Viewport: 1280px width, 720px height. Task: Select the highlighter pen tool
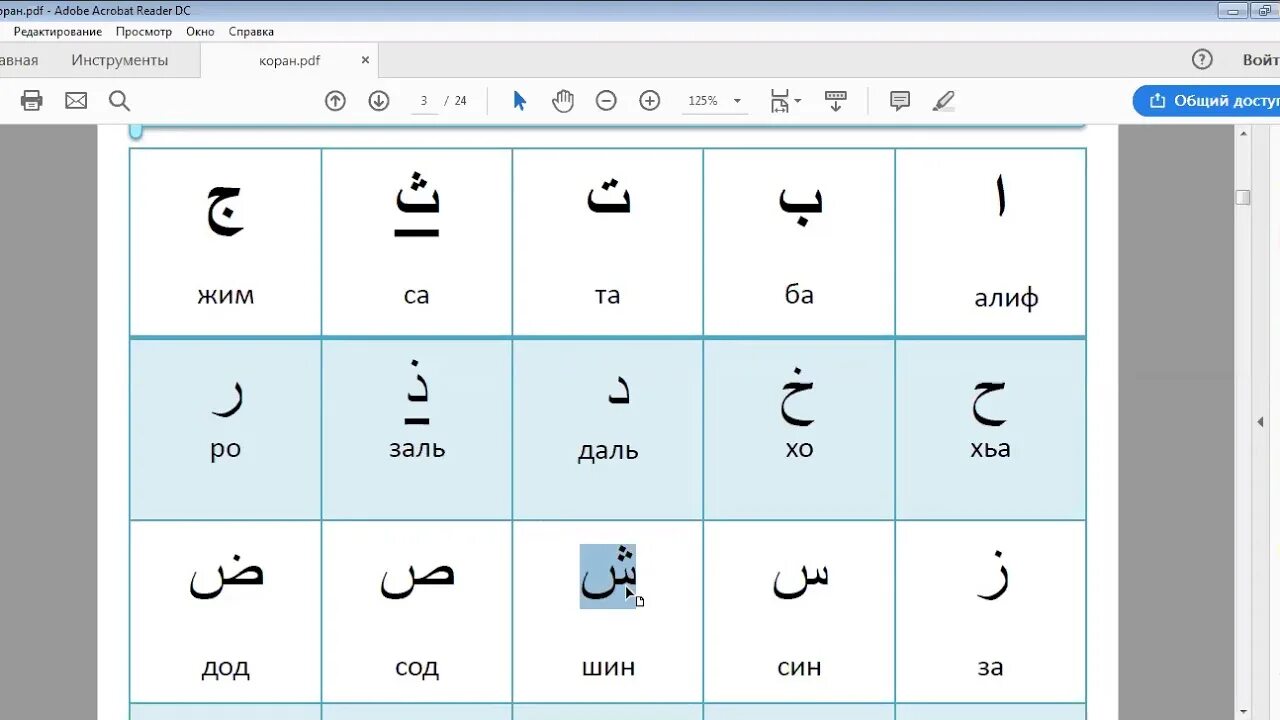943,100
